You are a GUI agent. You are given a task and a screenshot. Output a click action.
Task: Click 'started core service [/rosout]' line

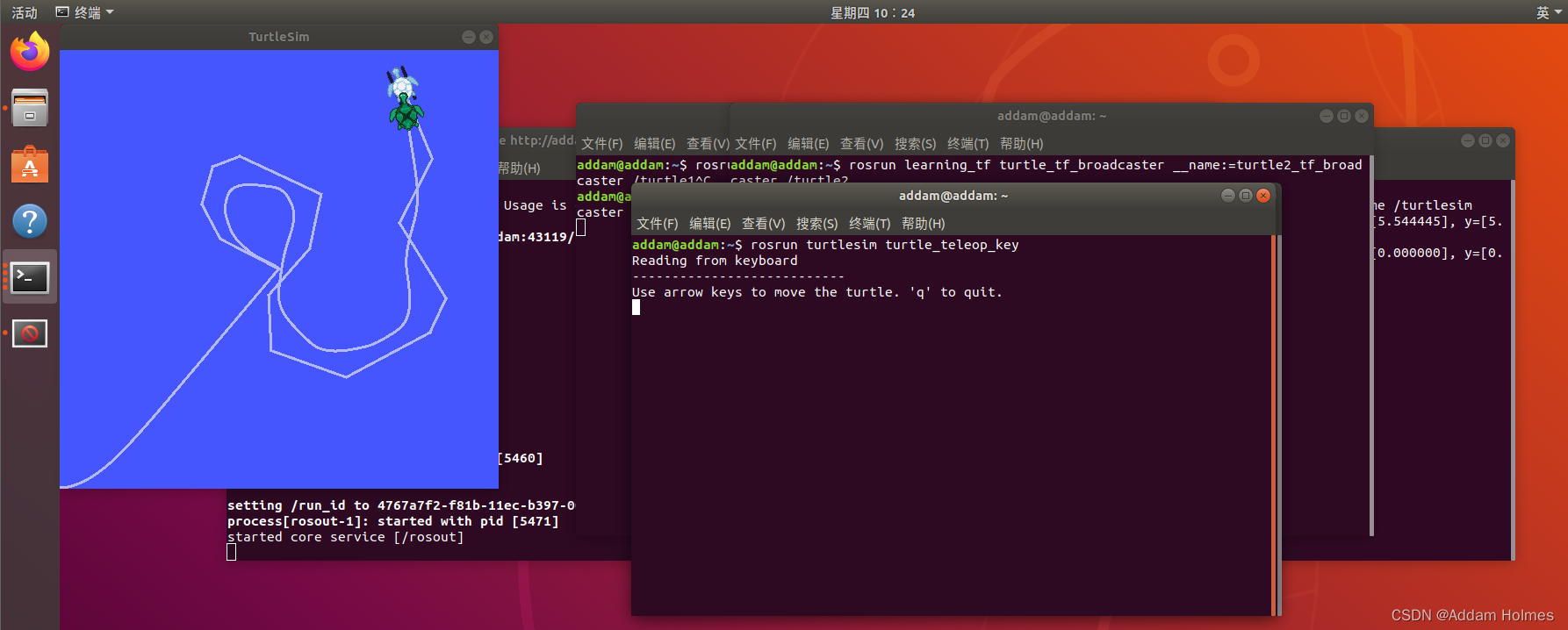[x=345, y=537]
